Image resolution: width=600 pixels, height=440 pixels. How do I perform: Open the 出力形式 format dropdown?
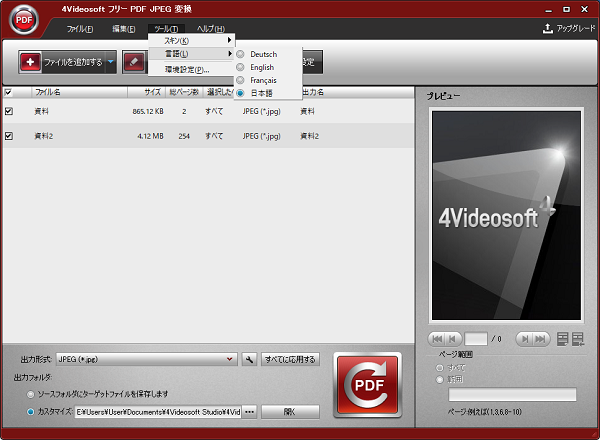coord(230,359)
